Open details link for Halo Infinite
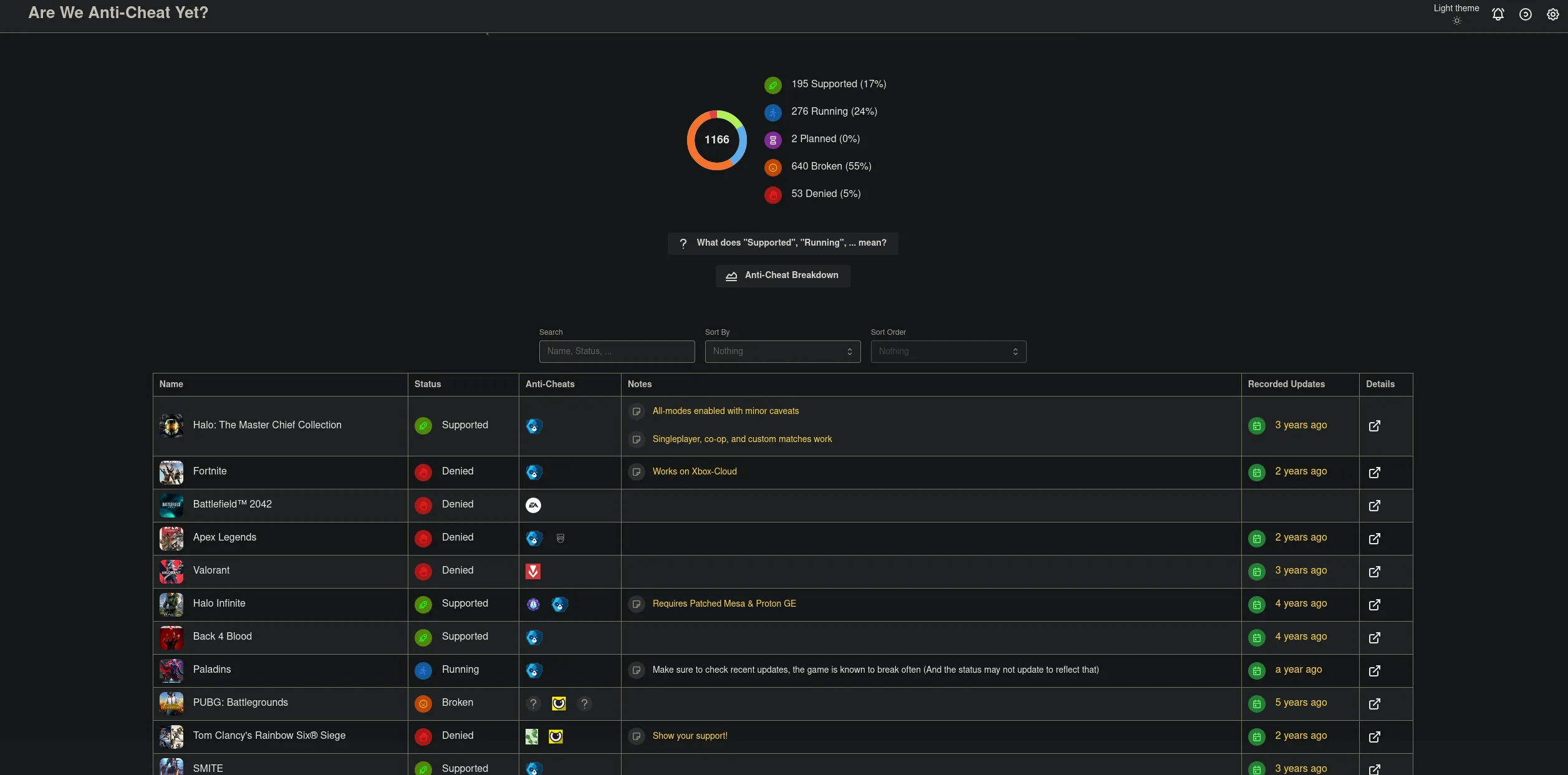1568x775 pixels. coord(1374,605)
